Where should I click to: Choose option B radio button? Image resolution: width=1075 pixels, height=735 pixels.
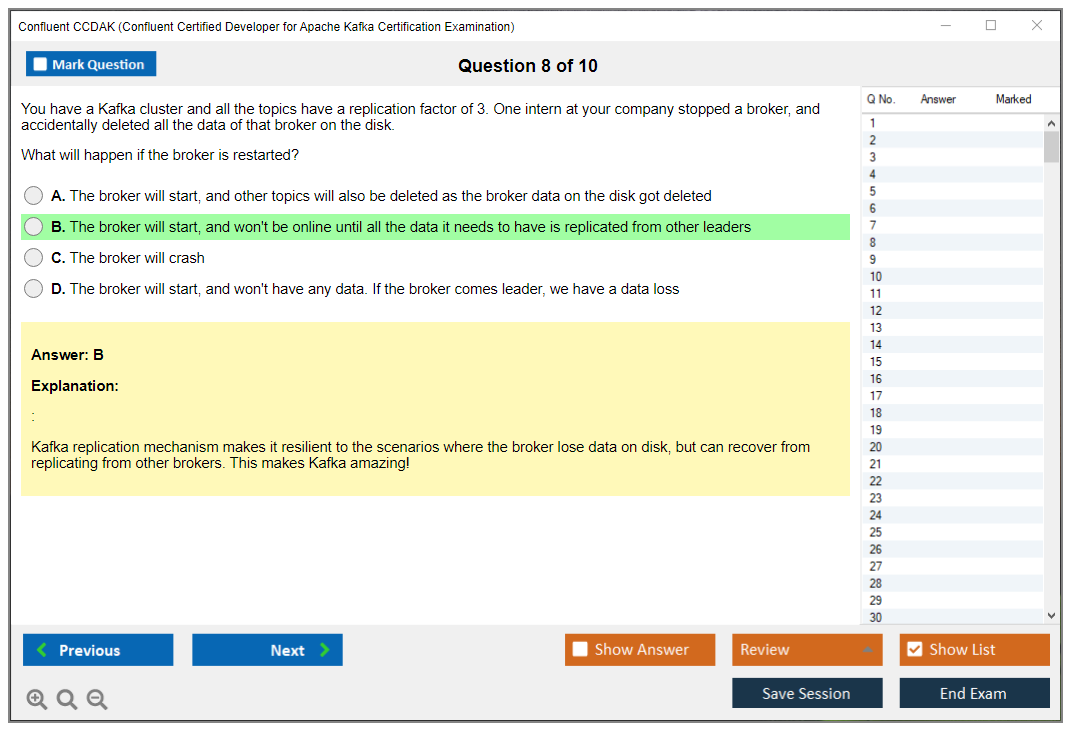coord(34,227)
